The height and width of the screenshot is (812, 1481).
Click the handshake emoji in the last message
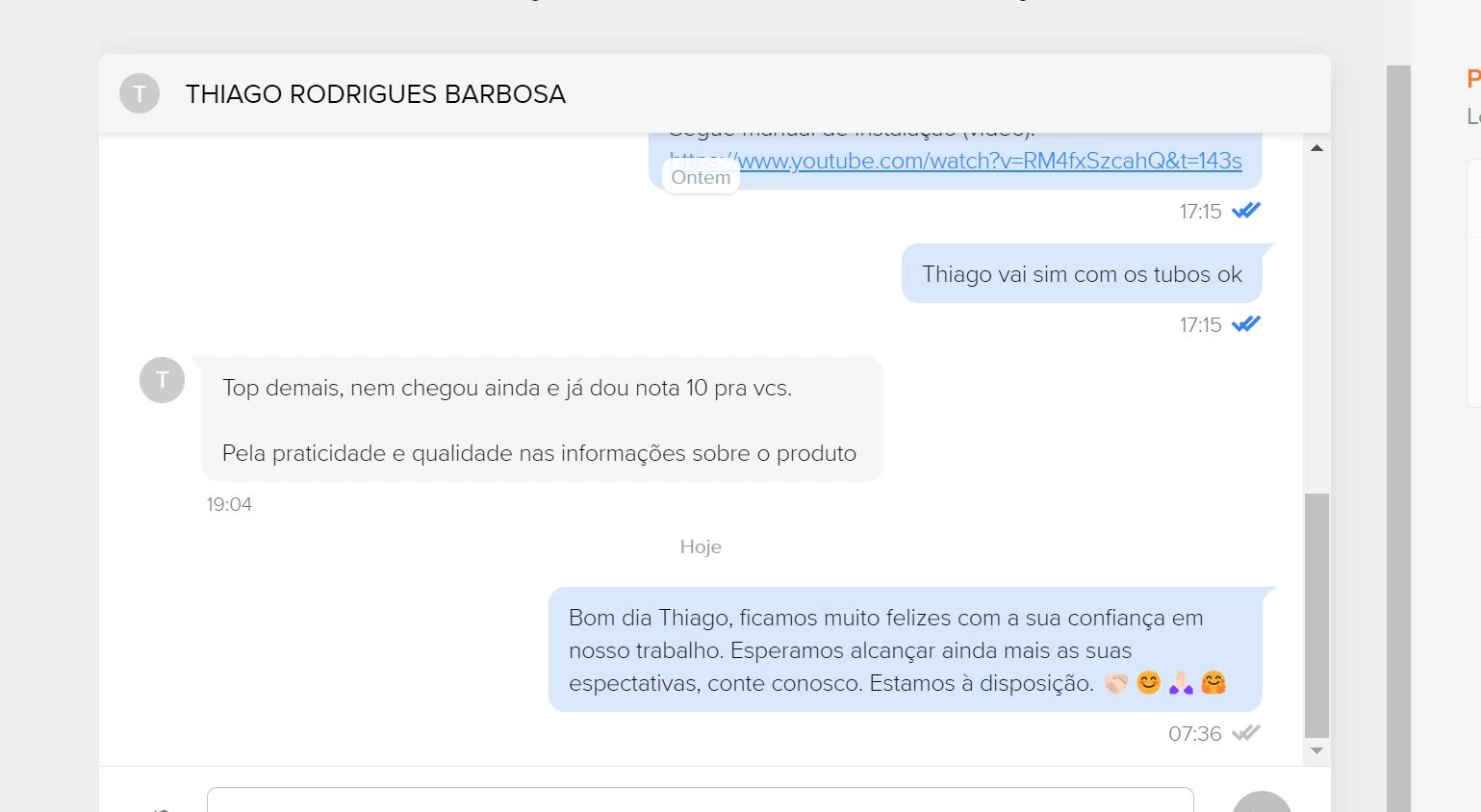tap(1116, 683)
